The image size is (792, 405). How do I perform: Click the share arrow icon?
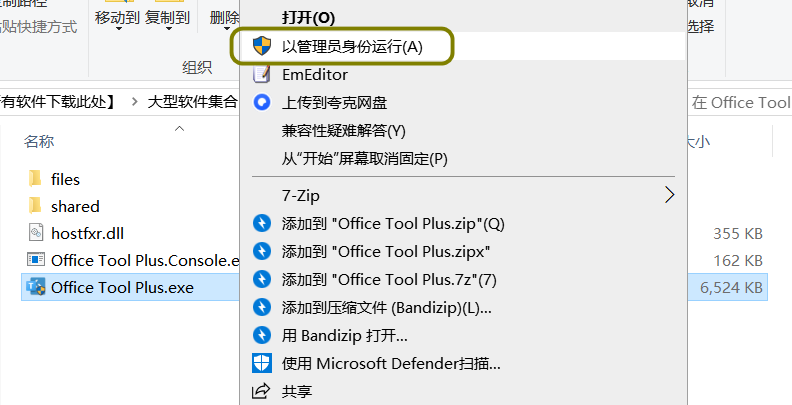(x=262, y=391)
